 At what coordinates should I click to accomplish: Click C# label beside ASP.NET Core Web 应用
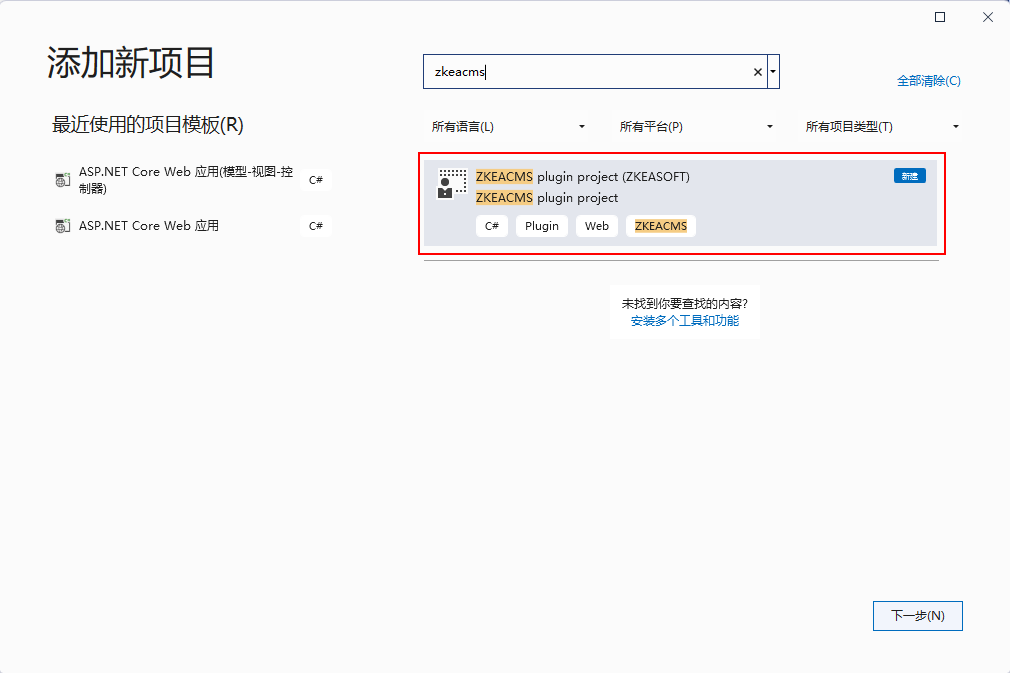[316, 226]
